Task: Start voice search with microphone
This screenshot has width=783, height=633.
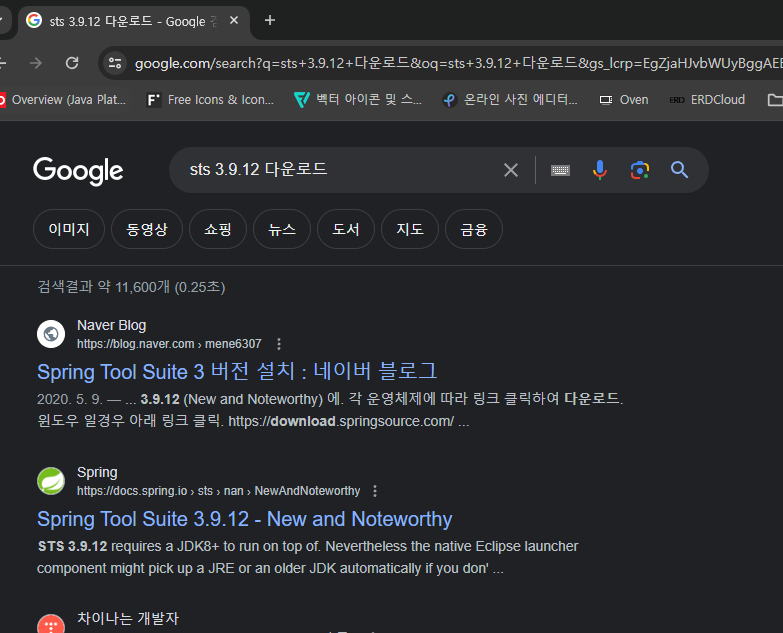Action: point(600,170)
